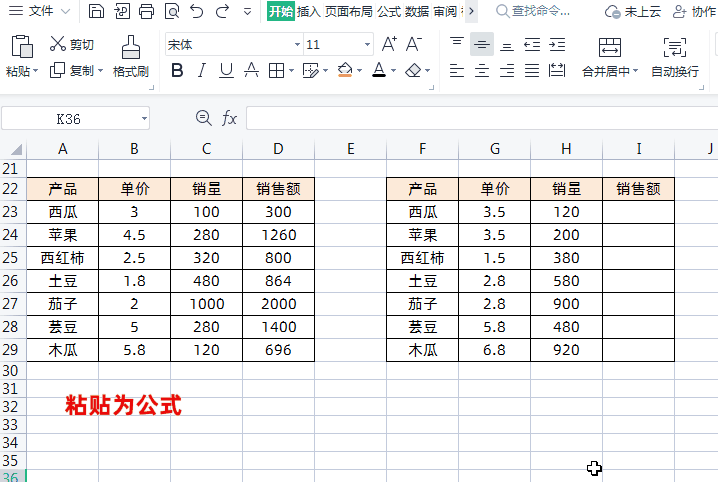Click the formula bar input
Image resolution: width=718 pixels, height=482 pixels.
pos(482,119)
